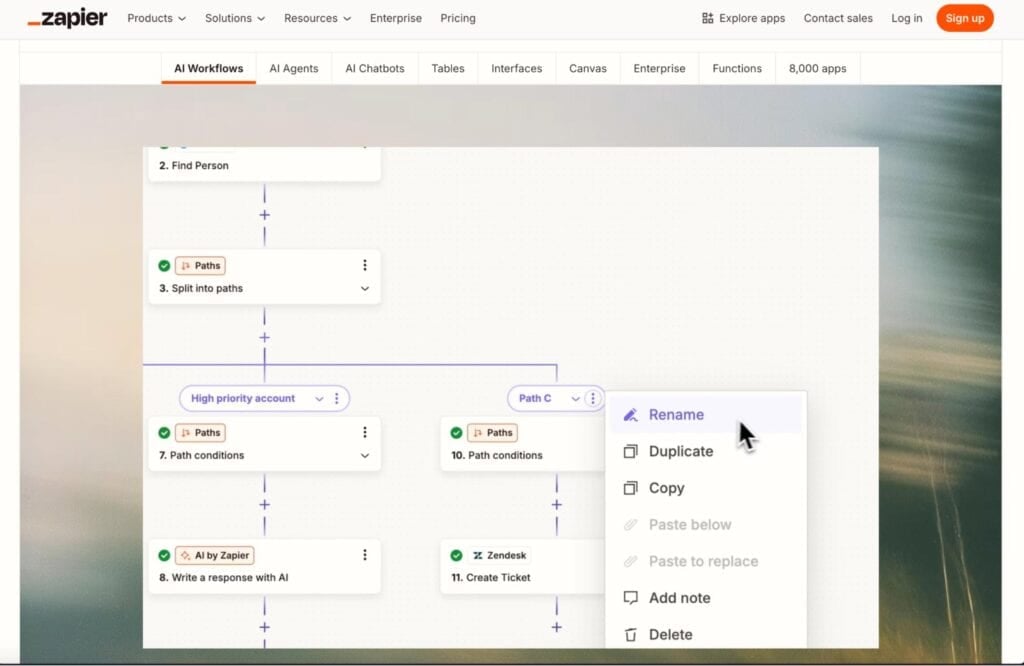
Task: Add a step below Write a response with AI
Action: [x=264, y=627]
